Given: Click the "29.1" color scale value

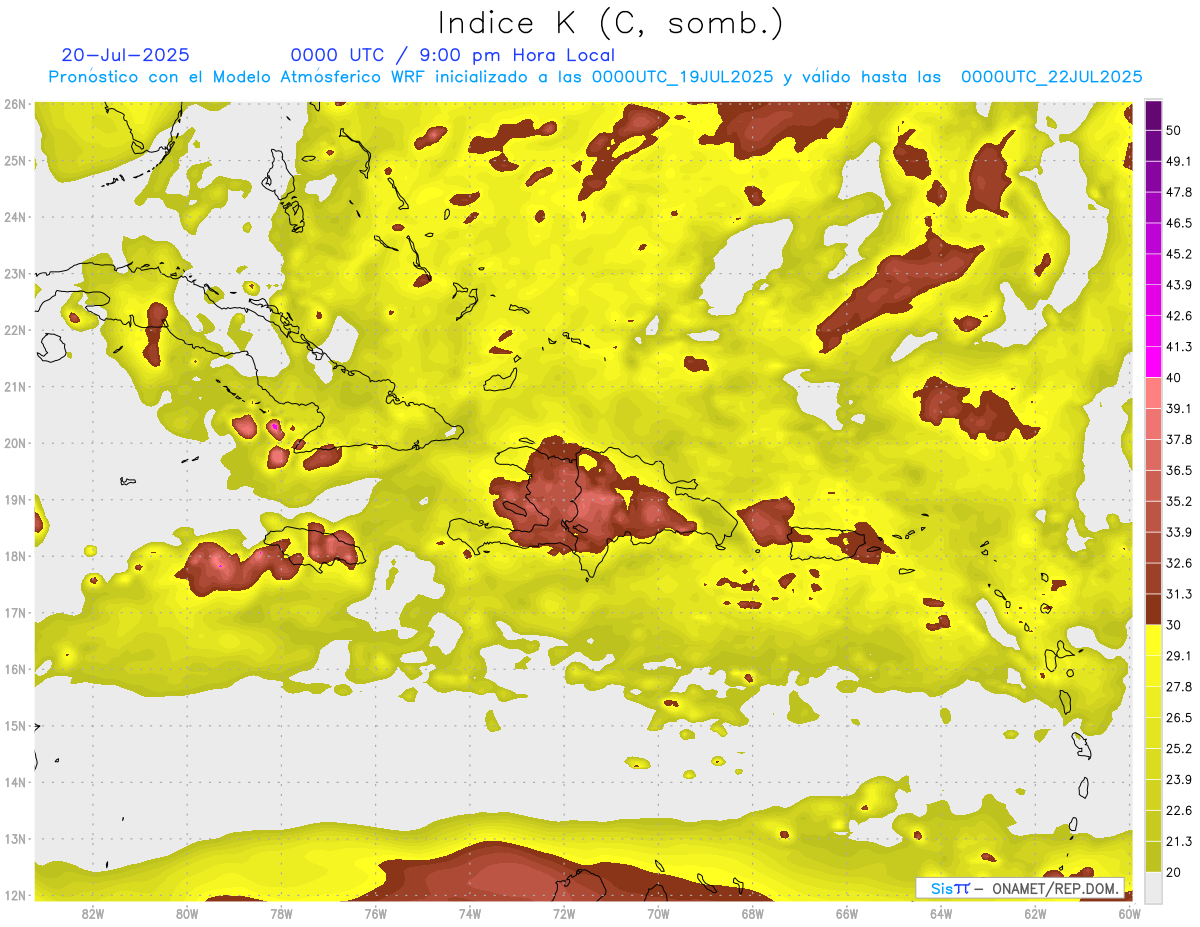Looking at the screenshot, I should tap(1178, 655).
